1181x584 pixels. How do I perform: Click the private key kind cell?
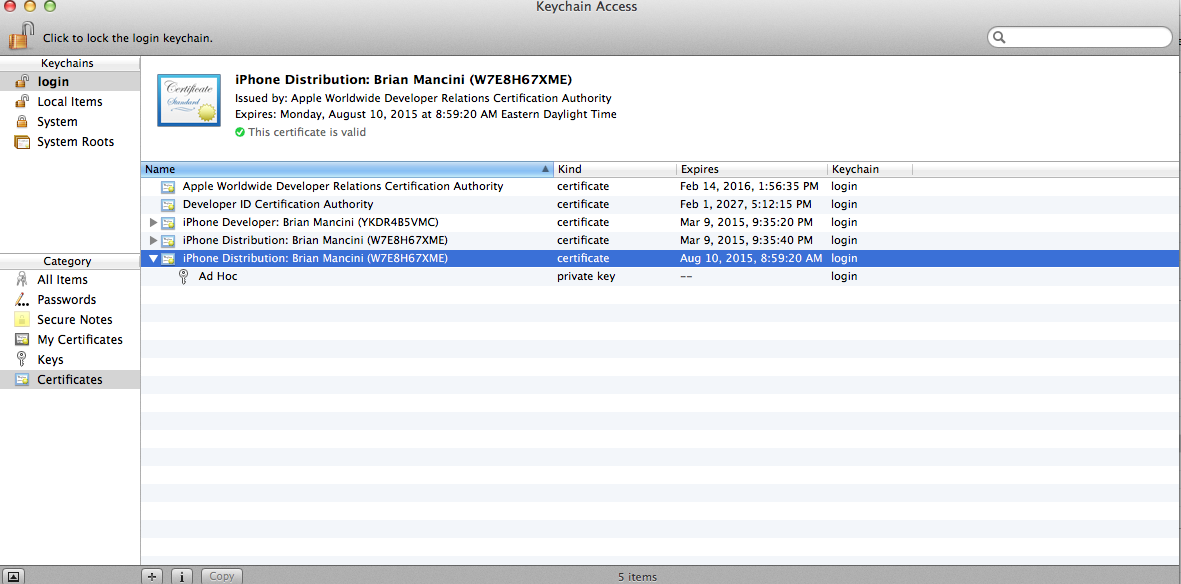coord(586,277)
